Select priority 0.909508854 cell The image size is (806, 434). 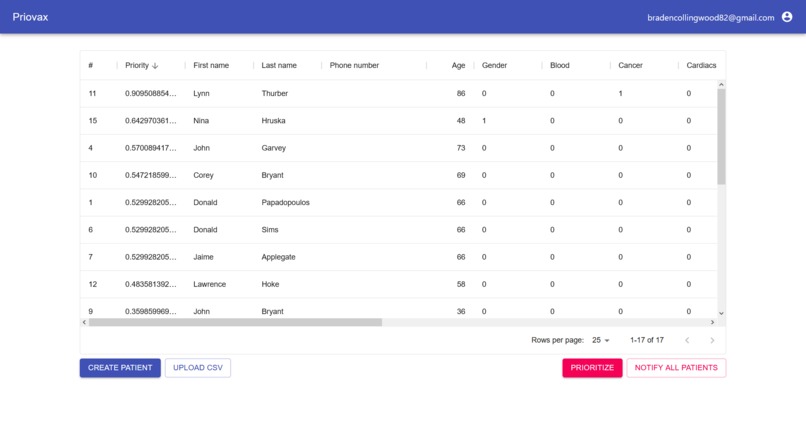click(151, 94)
